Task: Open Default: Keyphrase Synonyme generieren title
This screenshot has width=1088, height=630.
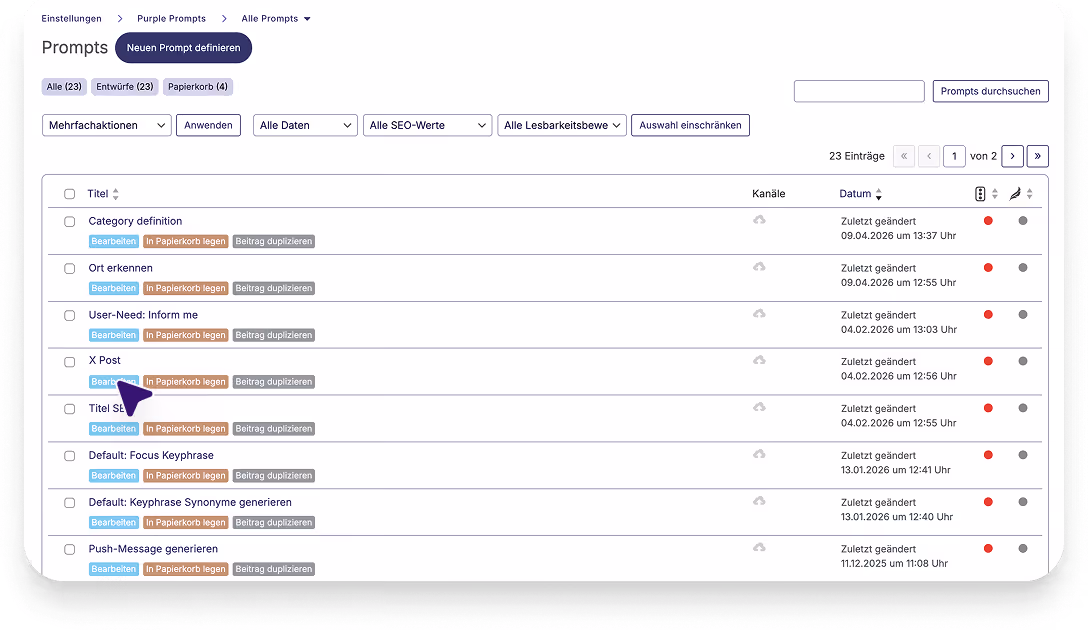Action: point(190,502)
